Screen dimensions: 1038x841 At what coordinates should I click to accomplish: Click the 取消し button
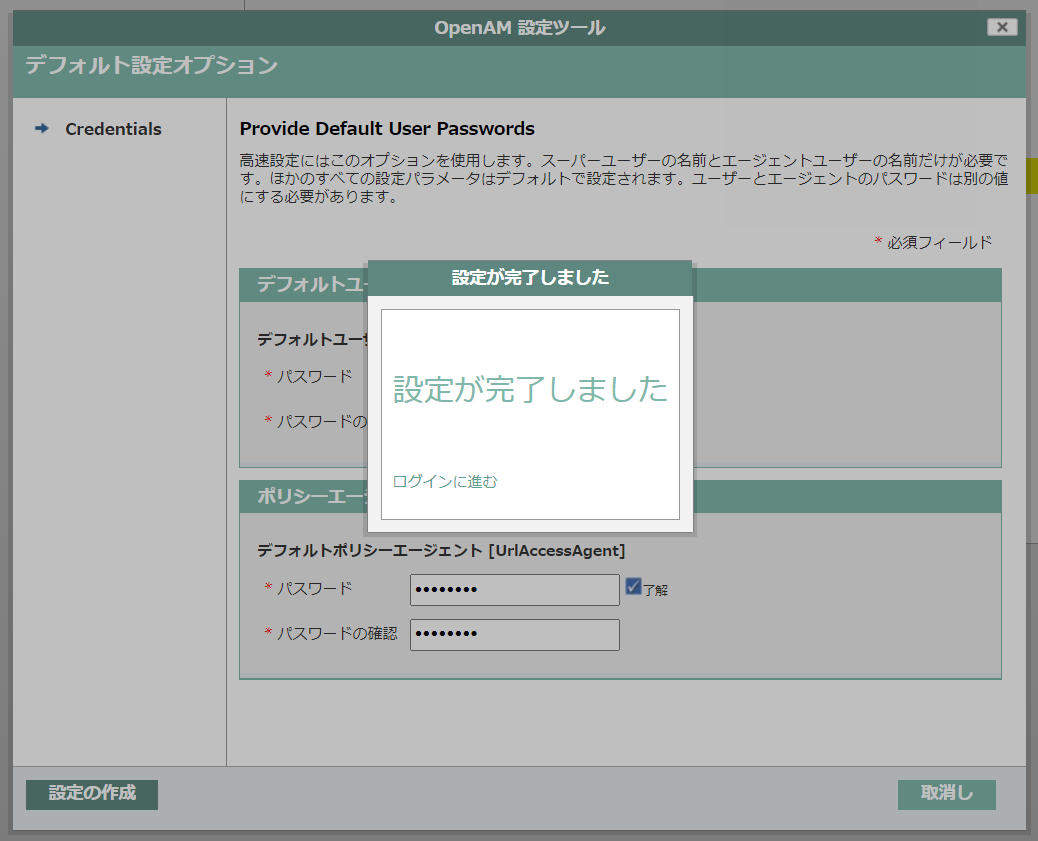(x=947, y=794)
